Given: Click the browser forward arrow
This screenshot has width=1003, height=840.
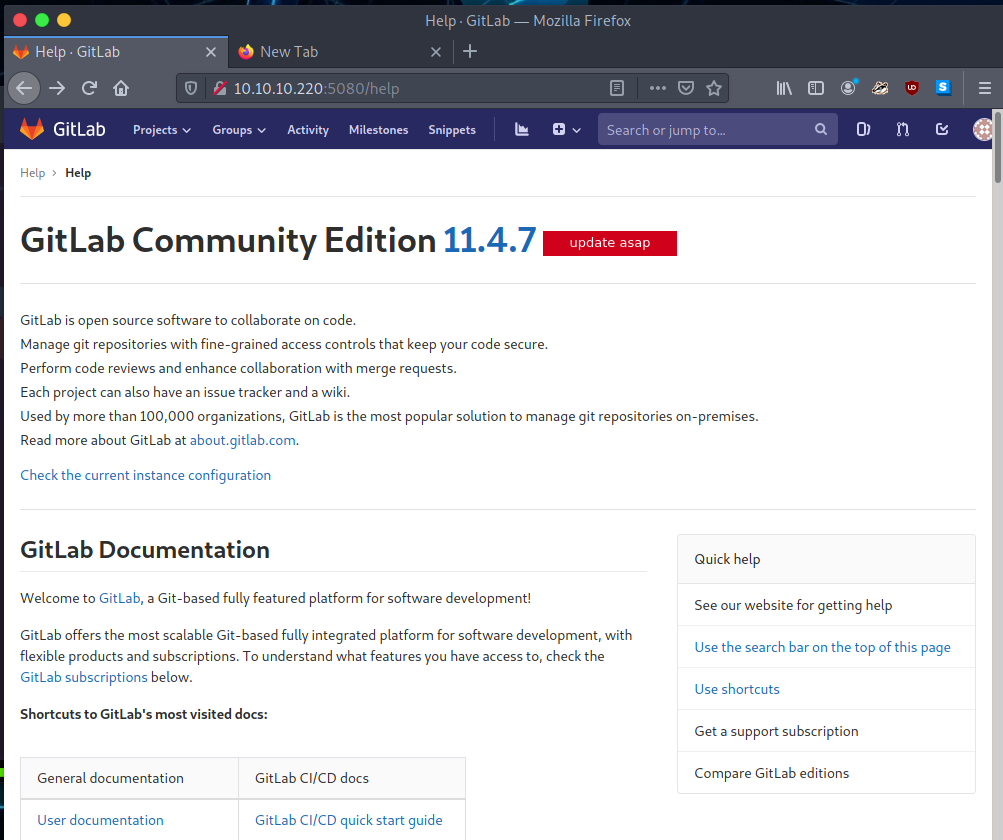Looking at the screenshot, I should pyautogui.click(x=57, y=88).
